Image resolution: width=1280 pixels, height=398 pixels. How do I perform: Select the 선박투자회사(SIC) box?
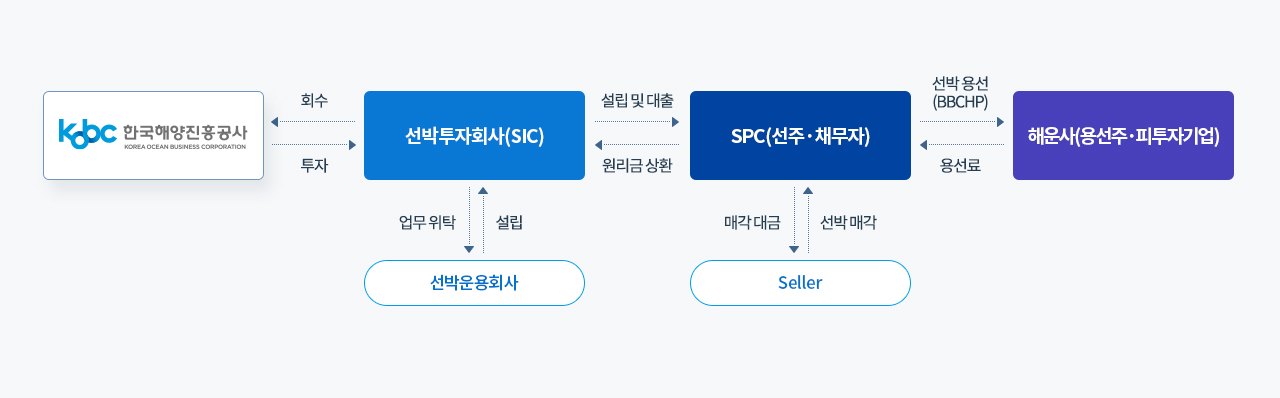(474, 135)
